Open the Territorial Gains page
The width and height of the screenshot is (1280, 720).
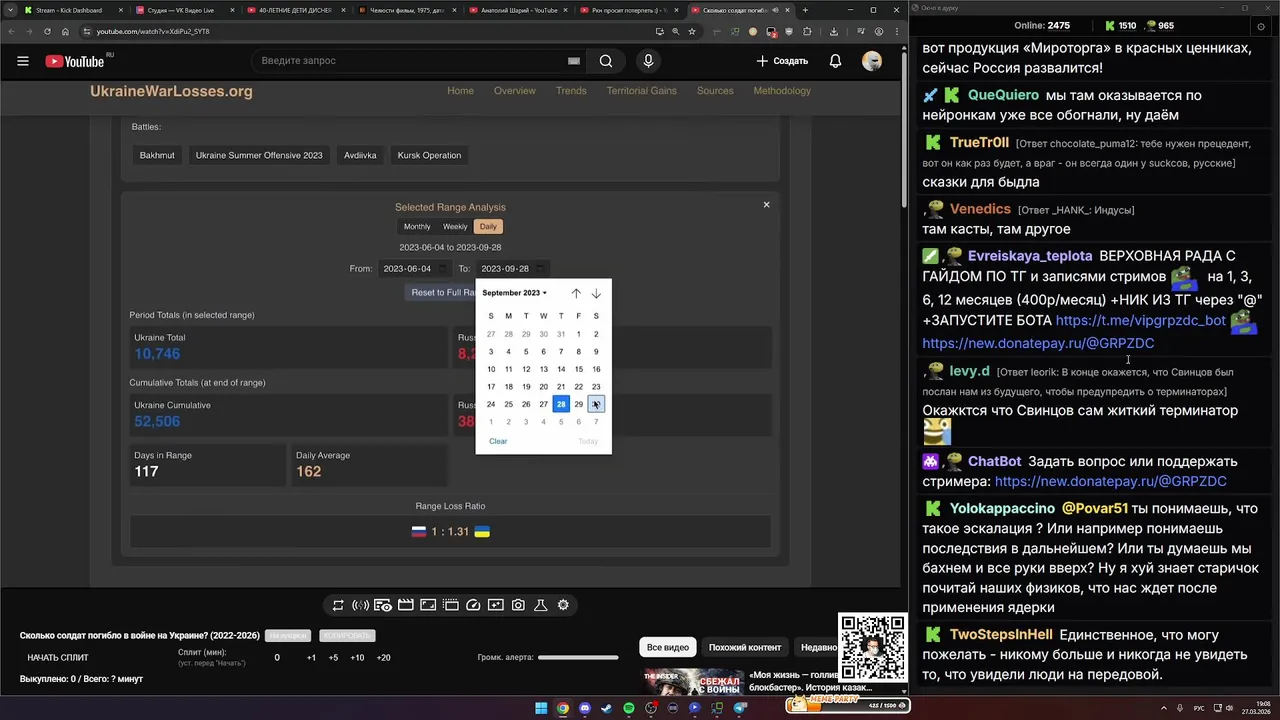point(641,91)
